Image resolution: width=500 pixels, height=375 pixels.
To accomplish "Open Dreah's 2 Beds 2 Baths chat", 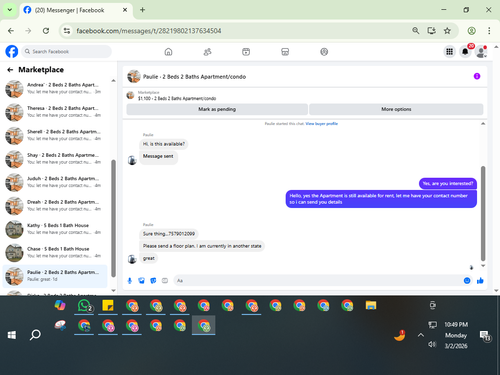I will tap(55, 205).
